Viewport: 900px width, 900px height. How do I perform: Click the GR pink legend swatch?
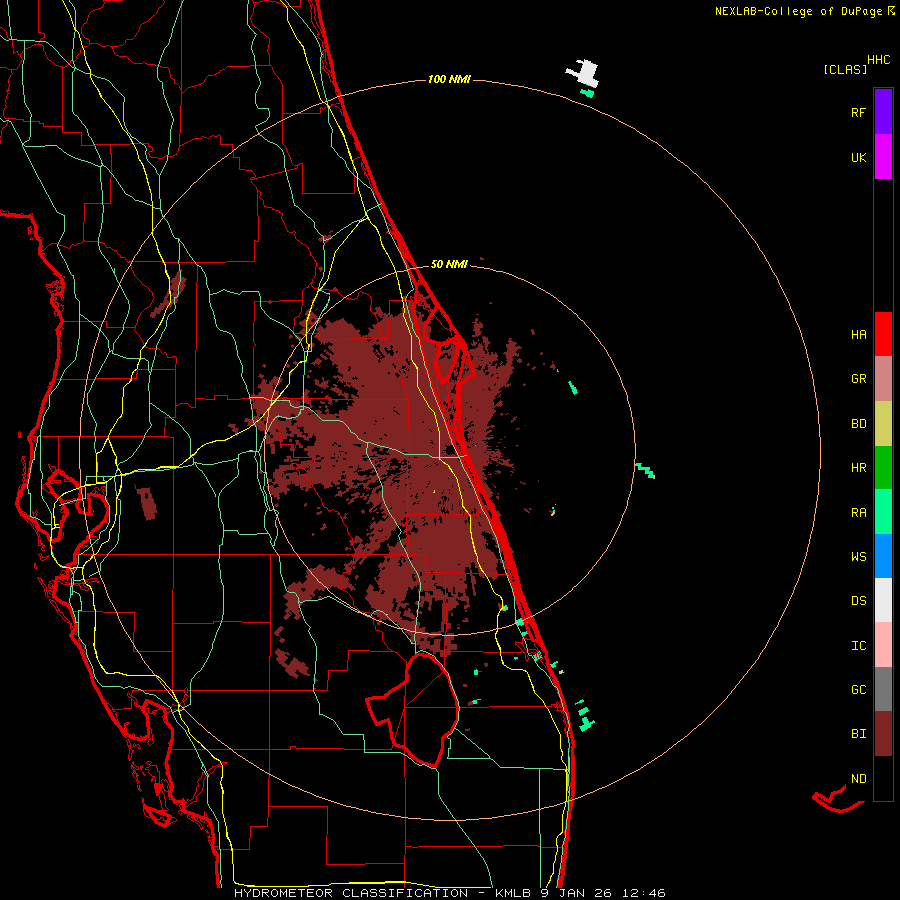click(883, 378)
